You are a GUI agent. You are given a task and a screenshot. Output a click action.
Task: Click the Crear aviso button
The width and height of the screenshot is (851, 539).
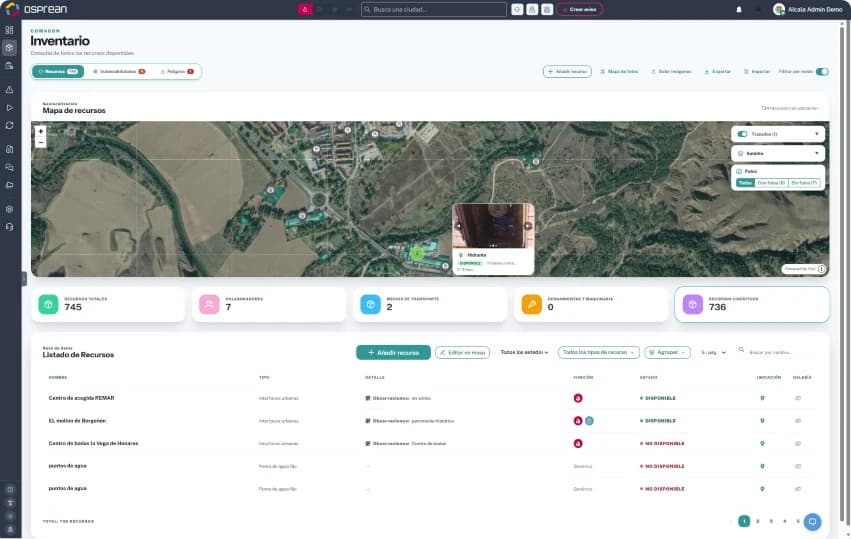pyautogui.click(x=580, y=9)
